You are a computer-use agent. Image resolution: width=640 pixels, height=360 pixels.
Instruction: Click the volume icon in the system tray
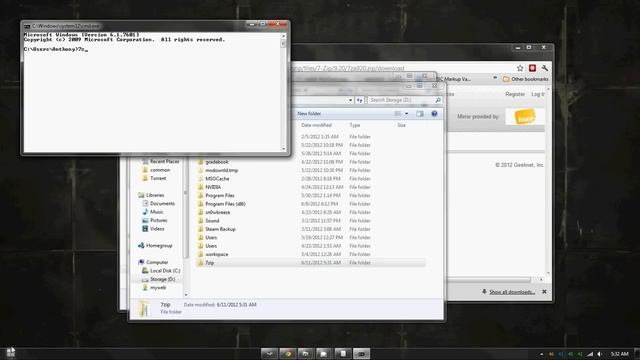pyautogui.click(x=600, y=354)
